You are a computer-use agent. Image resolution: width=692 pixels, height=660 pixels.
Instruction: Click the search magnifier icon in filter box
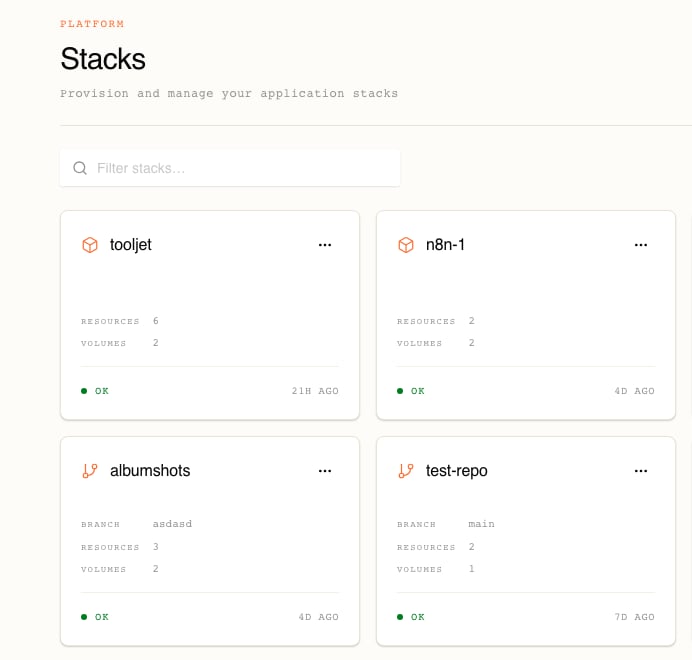[80, 168]
